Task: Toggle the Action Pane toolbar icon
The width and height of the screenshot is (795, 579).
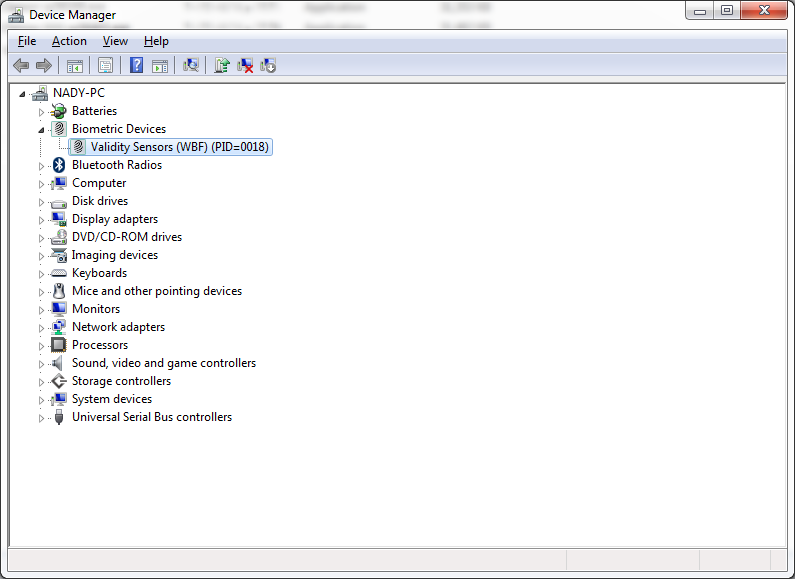Action: (160, 65)
